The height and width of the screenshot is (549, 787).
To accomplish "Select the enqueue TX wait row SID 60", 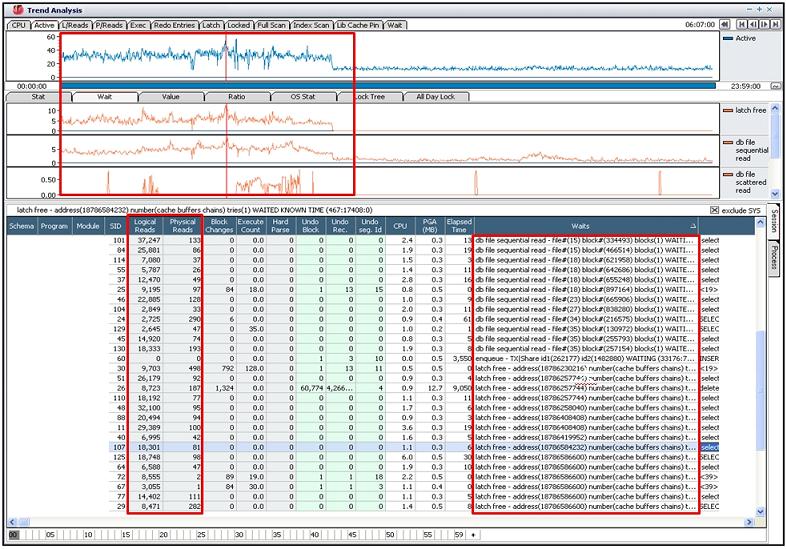I will (x=414, y=358).
